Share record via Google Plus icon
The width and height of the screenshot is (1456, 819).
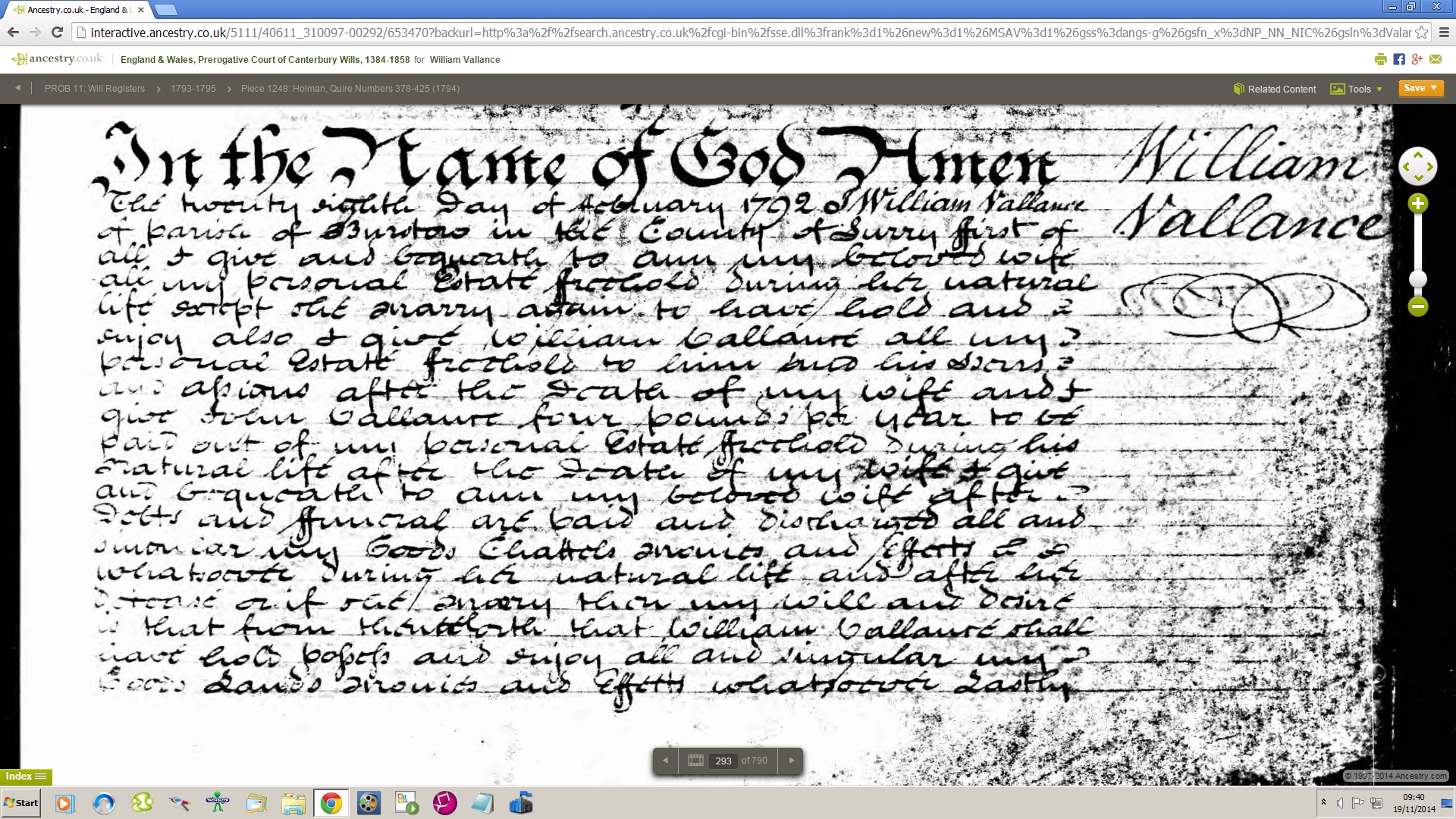click(1417, 59)
